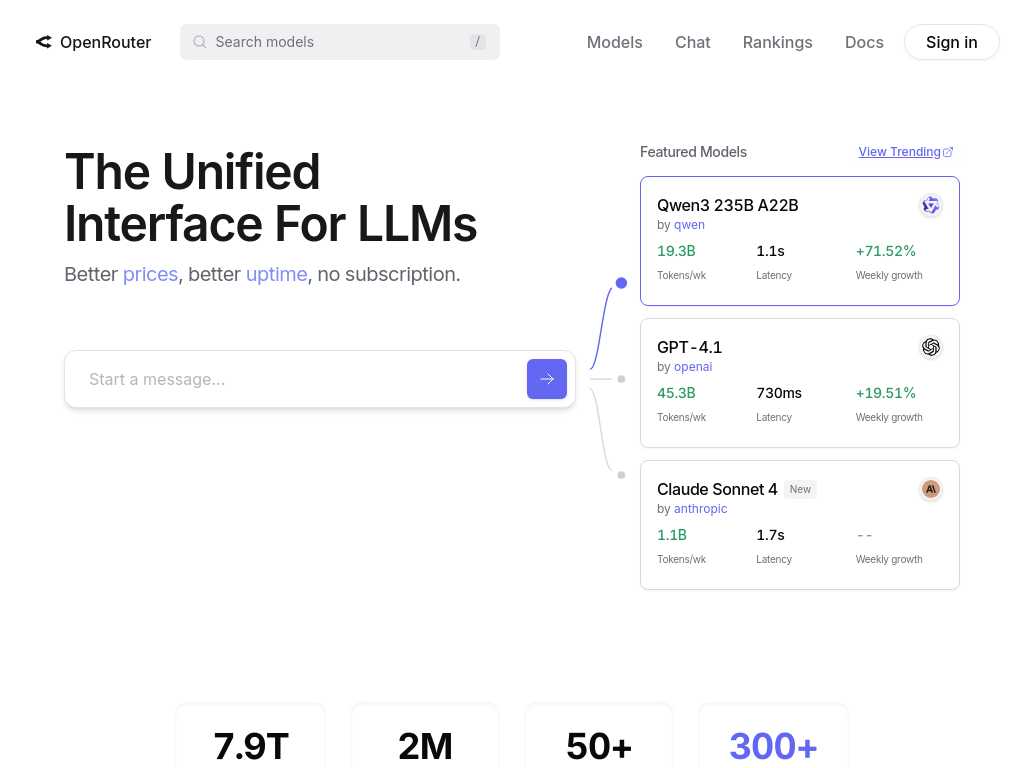This screenshot has width=1024, height=768.
Task: Click the 1.1B tokens value
Action: click(x=671, y=535)
